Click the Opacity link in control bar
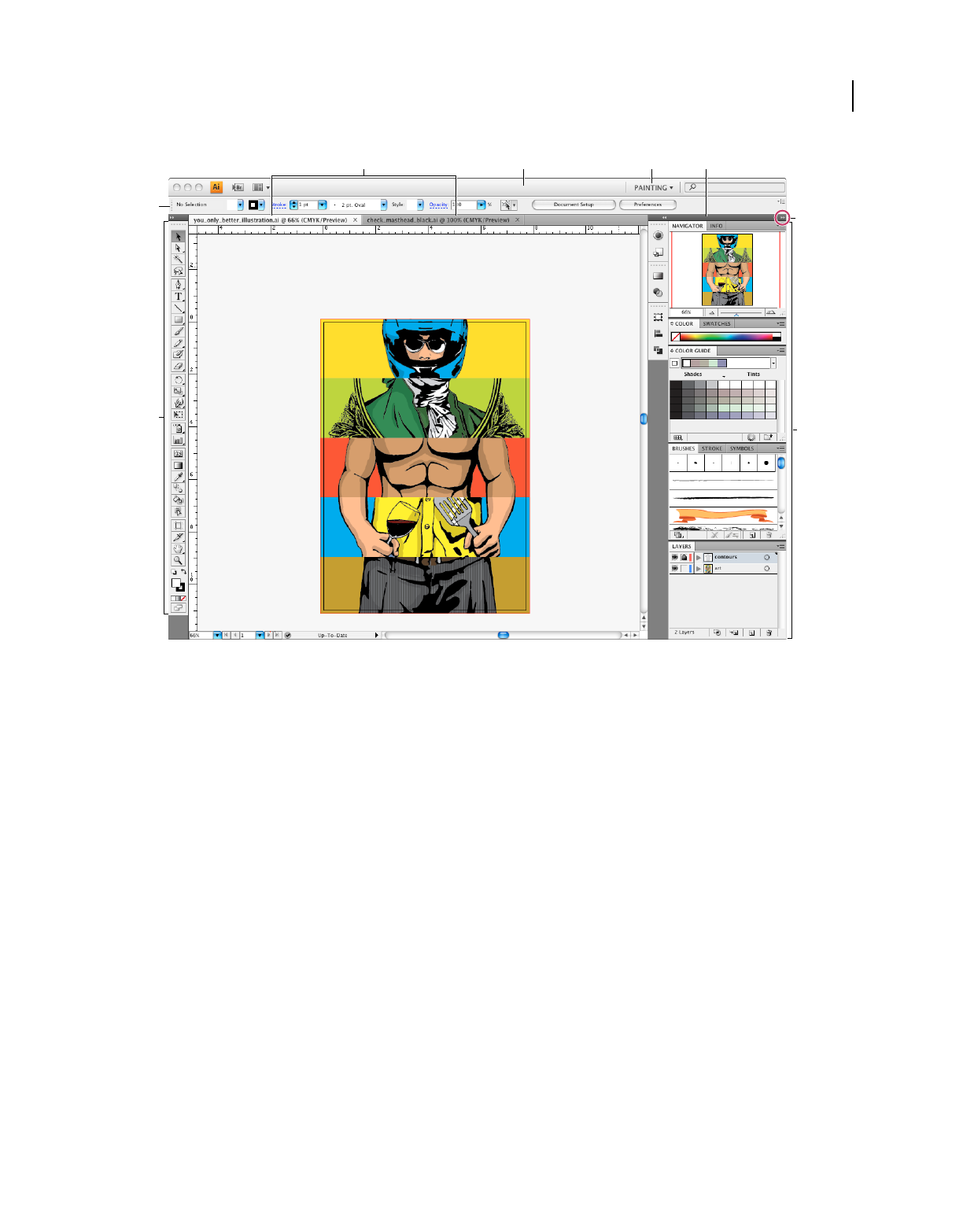The image size is (963, 1232). pyautogui.click(x=438, y=205)
